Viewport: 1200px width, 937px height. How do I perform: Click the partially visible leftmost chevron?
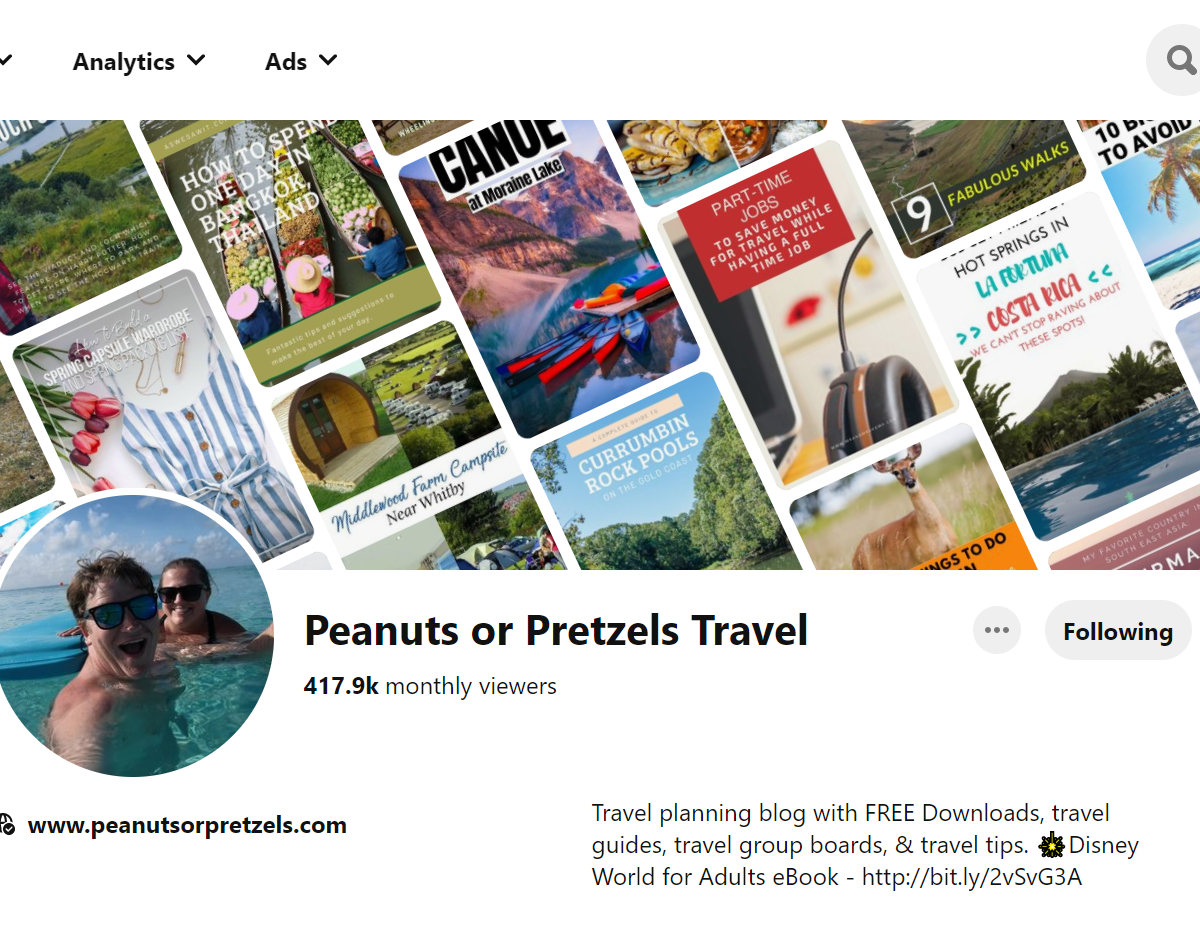[x=5, y=62]
